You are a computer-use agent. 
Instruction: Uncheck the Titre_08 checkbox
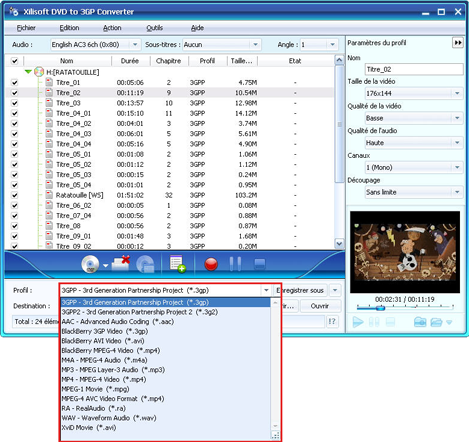(14, 226)
